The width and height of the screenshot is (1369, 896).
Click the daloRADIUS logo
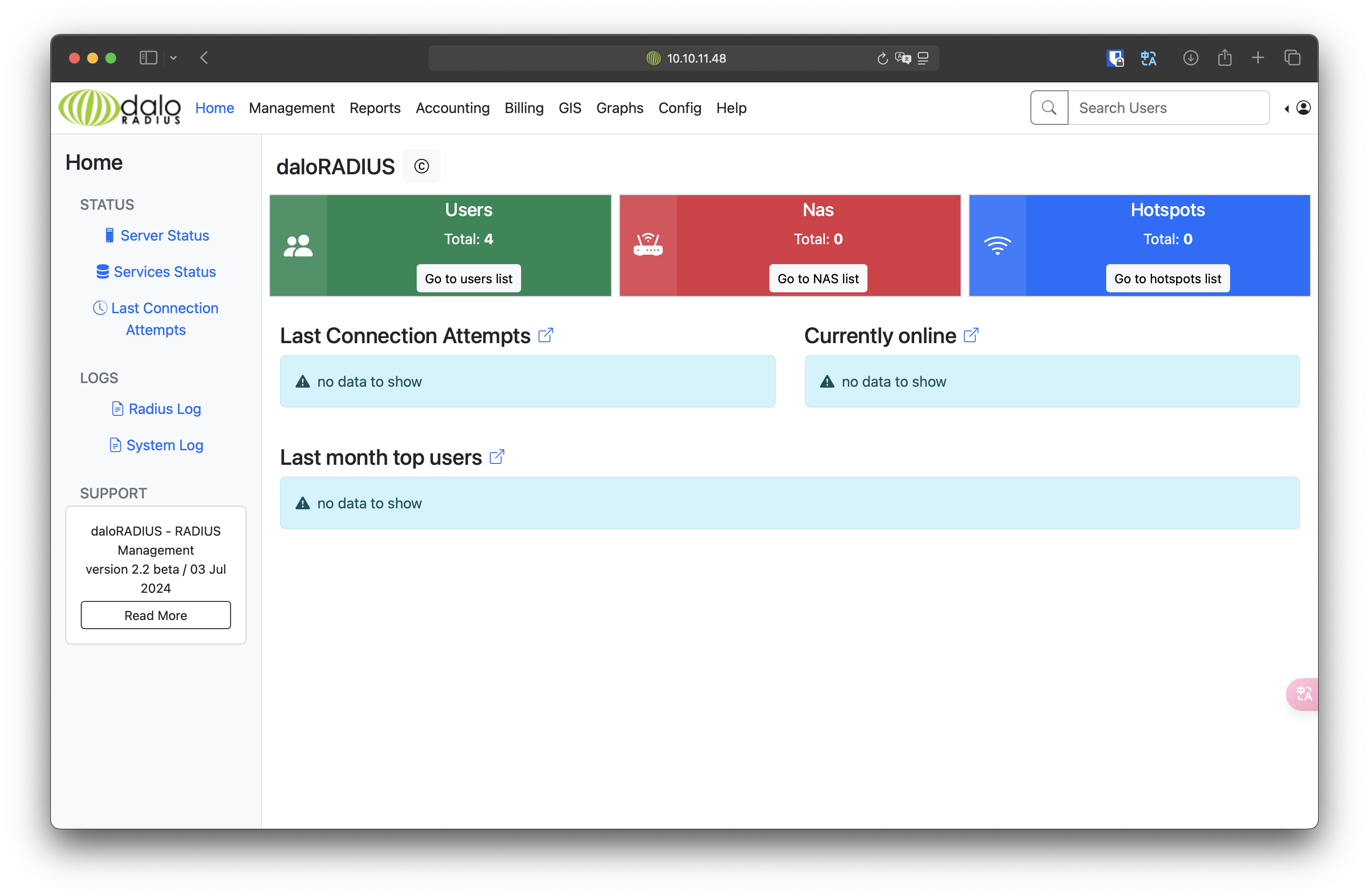click(120, 108)
